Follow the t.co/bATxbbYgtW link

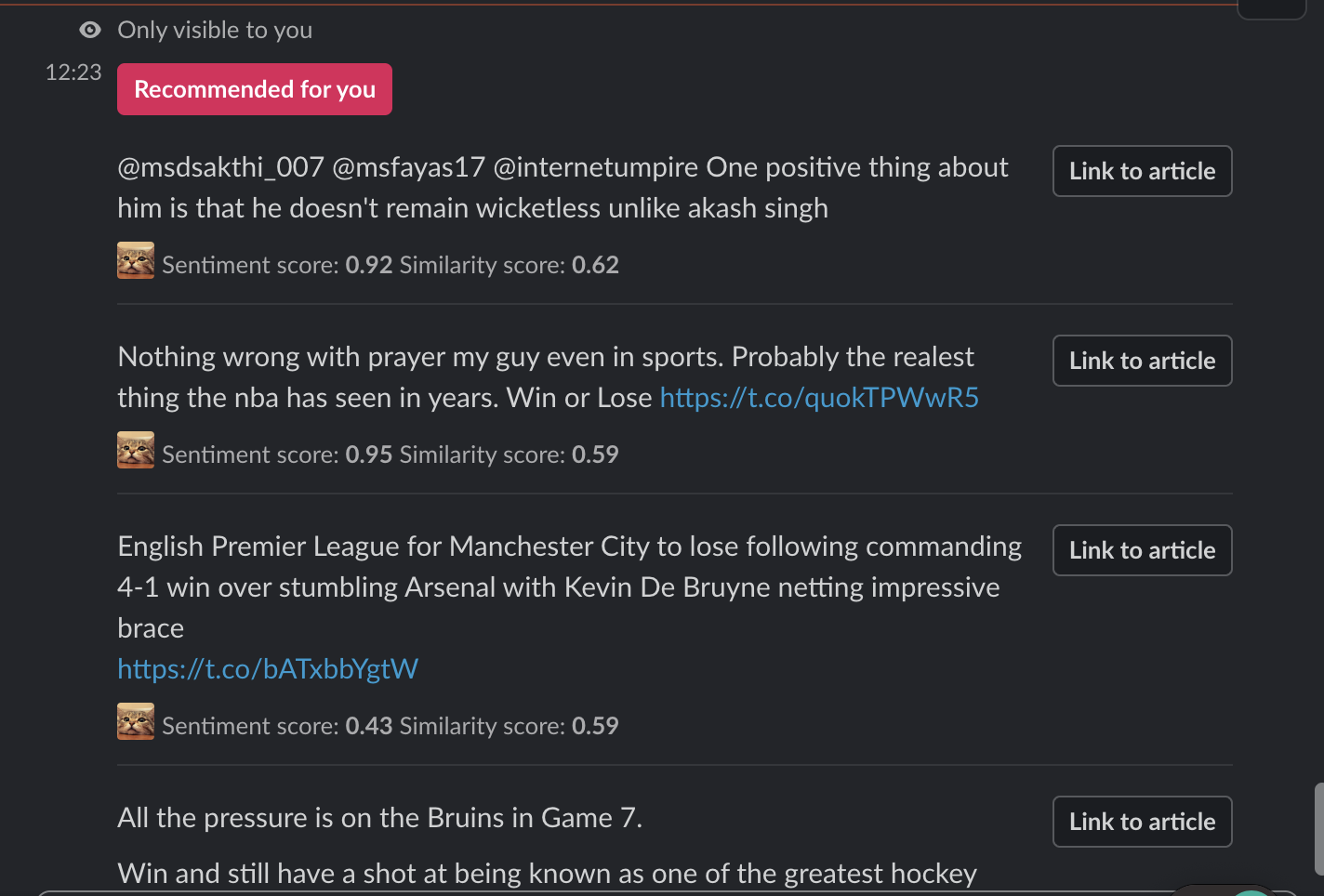pyautogui.click(x=268, y=669)
